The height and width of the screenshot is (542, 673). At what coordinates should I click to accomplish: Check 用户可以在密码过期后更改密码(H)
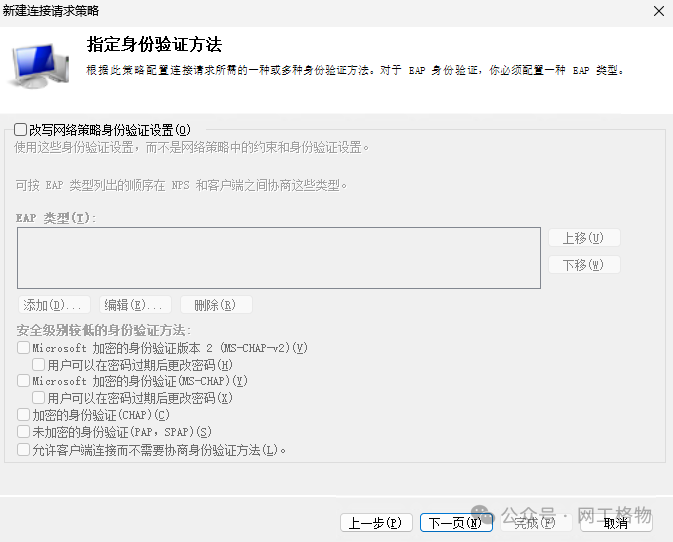point(38,364)
